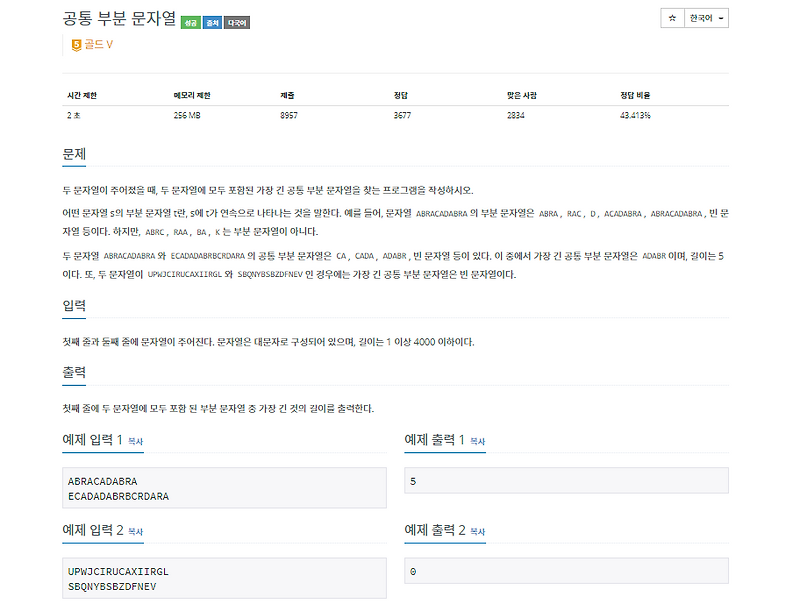Click the 문제 section heading
This screenshot has width=800, height=604.
(x=70, y=154)
